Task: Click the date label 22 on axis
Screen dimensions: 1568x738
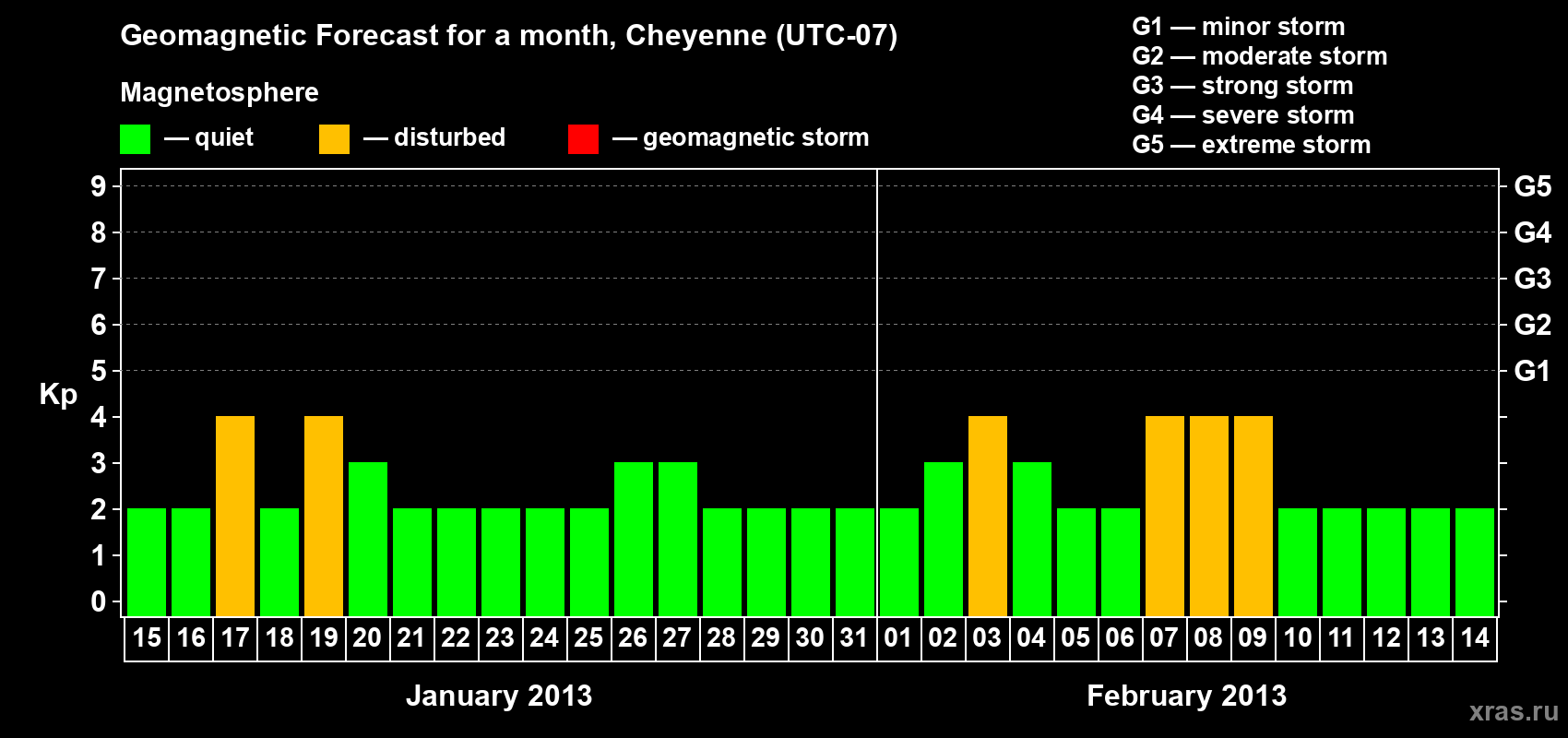Action: click(456, 638)
